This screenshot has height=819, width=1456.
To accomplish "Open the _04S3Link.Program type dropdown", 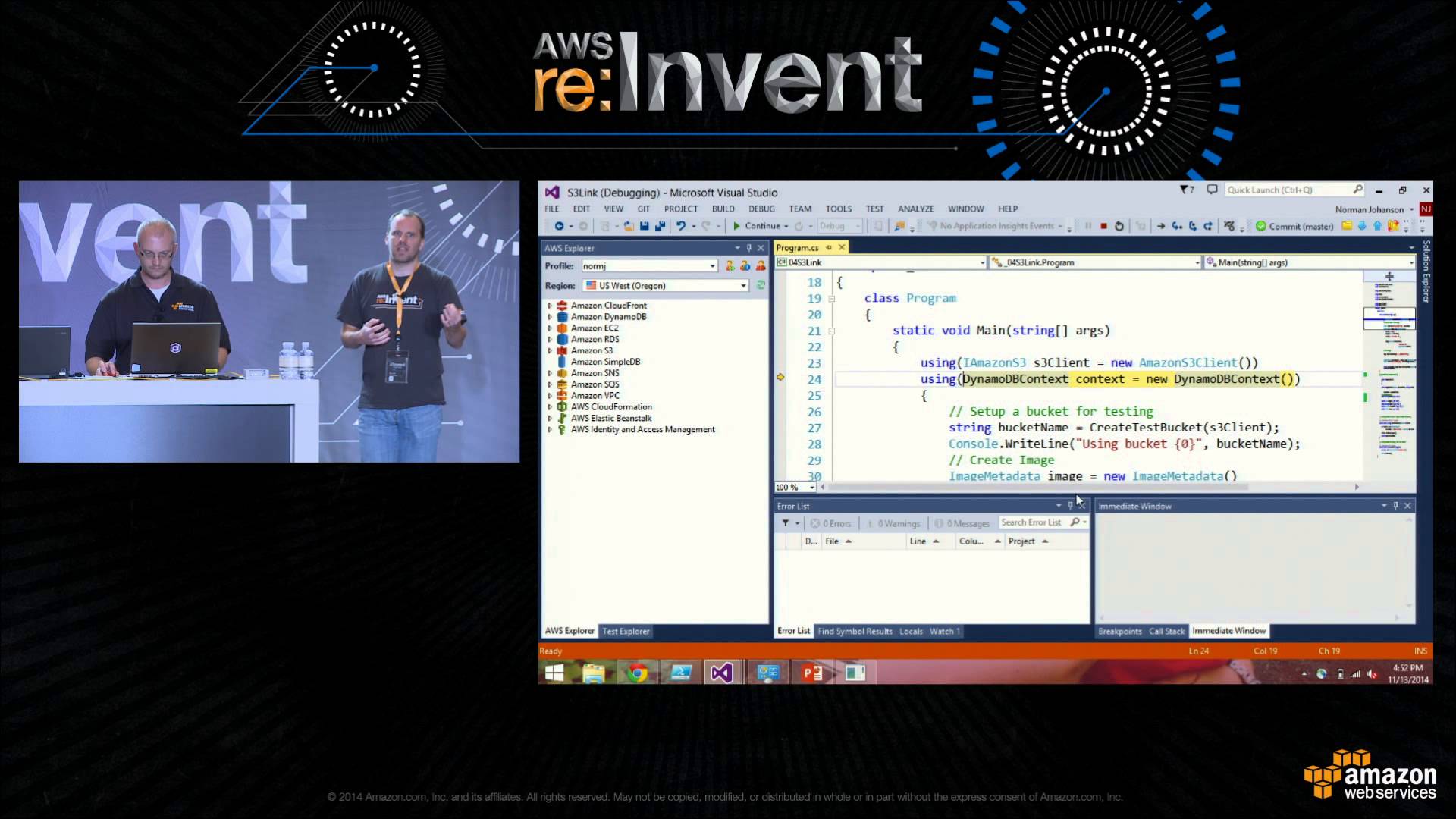I will coord(1095,262).
